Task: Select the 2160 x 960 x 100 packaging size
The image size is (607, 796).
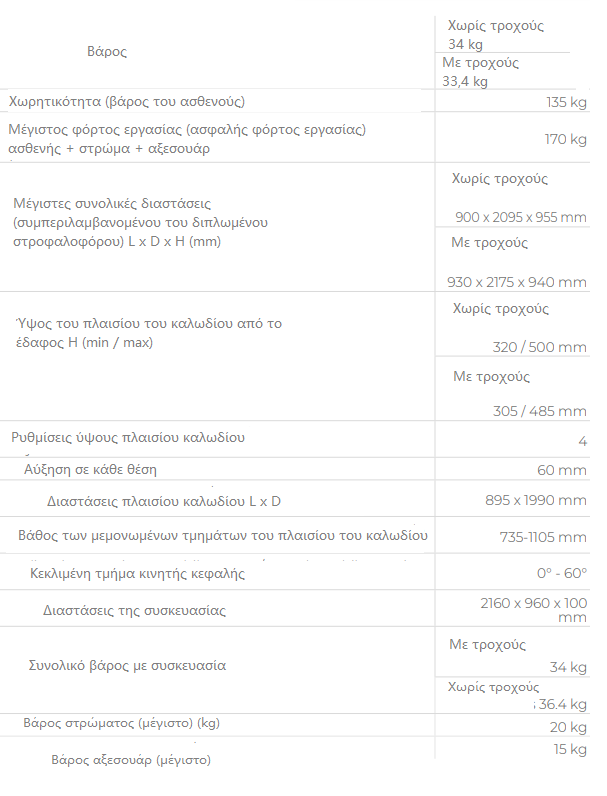Action: click(x=534, y=610)
